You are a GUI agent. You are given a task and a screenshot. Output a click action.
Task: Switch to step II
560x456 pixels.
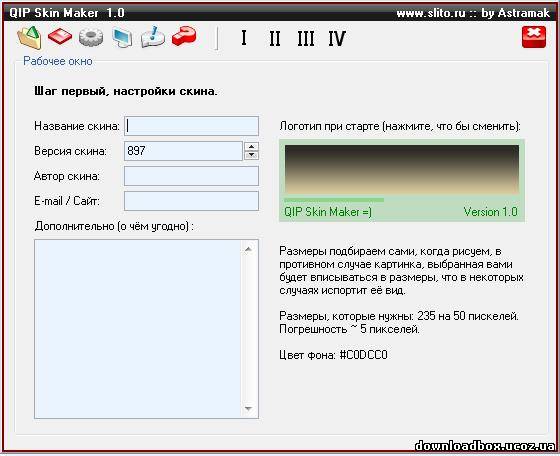[x=275, y=38]
